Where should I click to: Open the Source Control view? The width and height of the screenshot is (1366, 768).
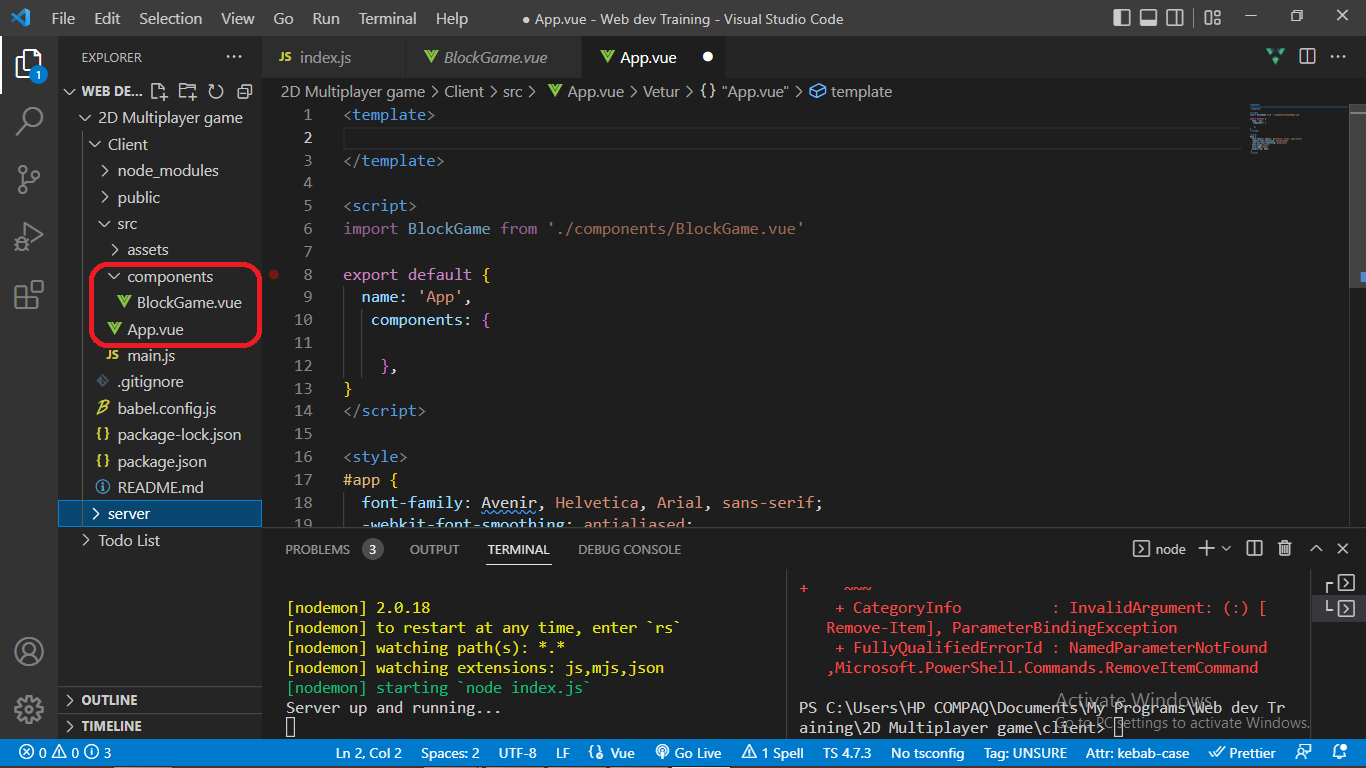29,180
